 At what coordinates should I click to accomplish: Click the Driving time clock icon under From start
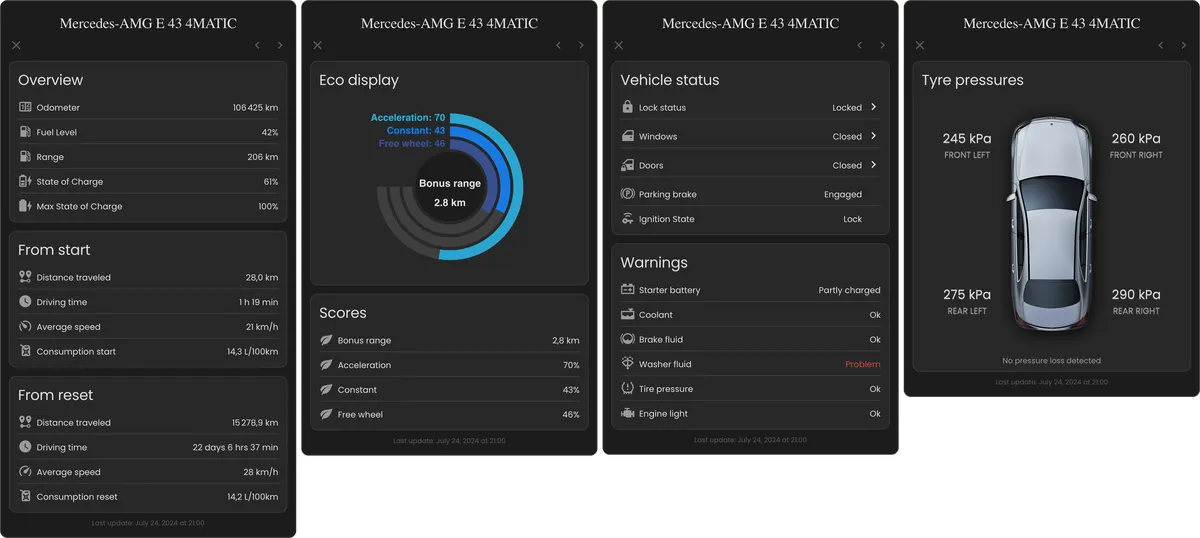tap(25, 302)
